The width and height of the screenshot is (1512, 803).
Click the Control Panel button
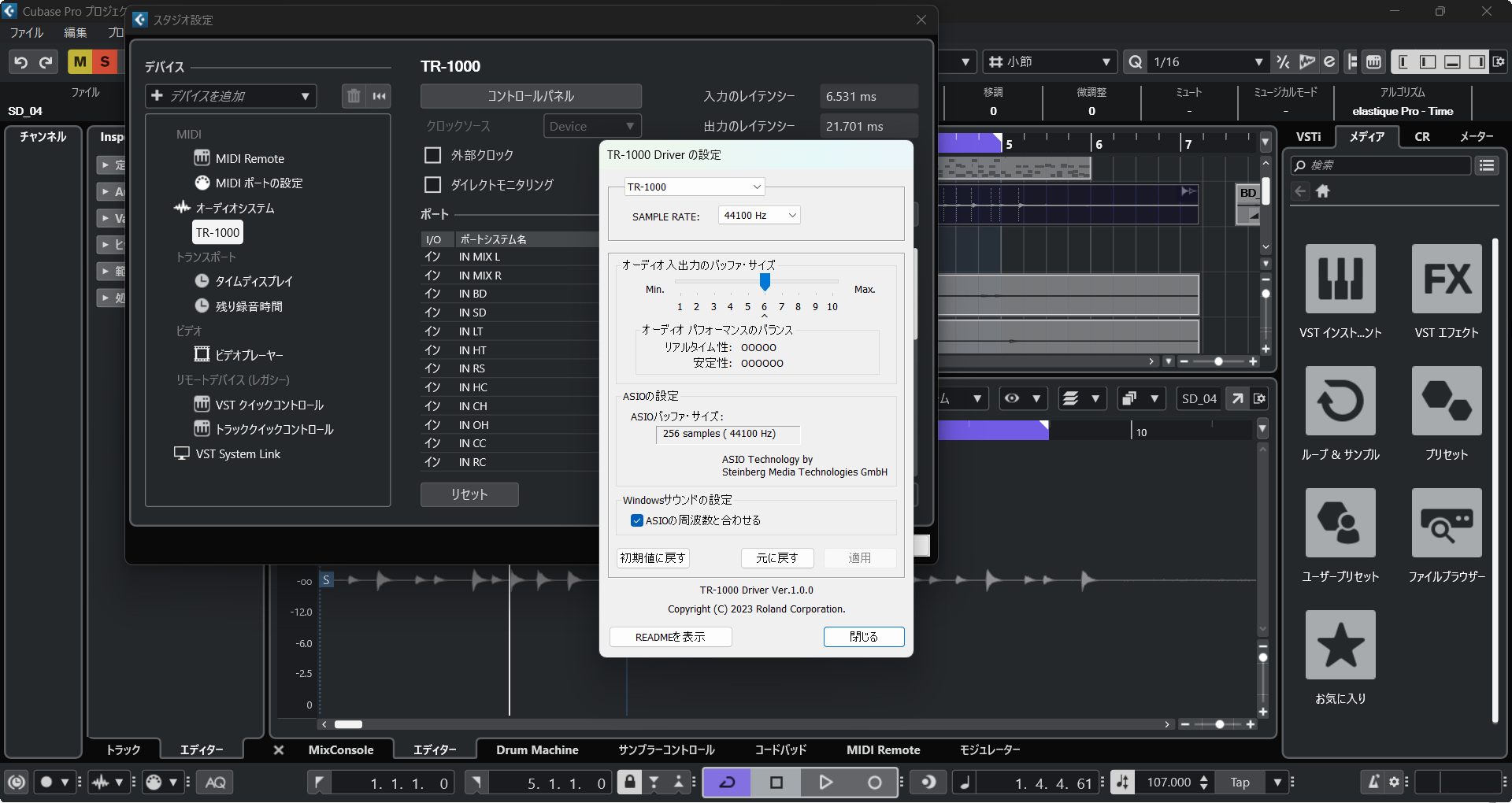[531, 96]
